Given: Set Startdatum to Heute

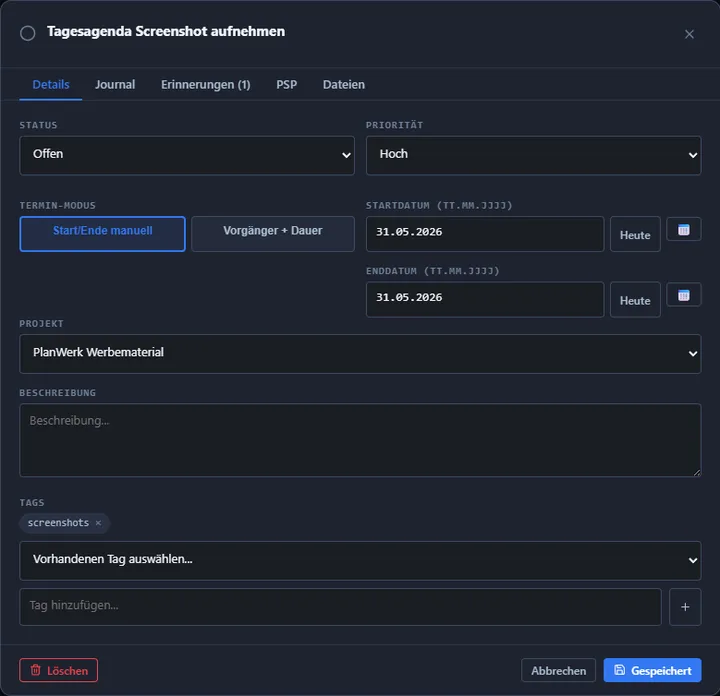Looking at the screenshot, I should tap(635, 234).
